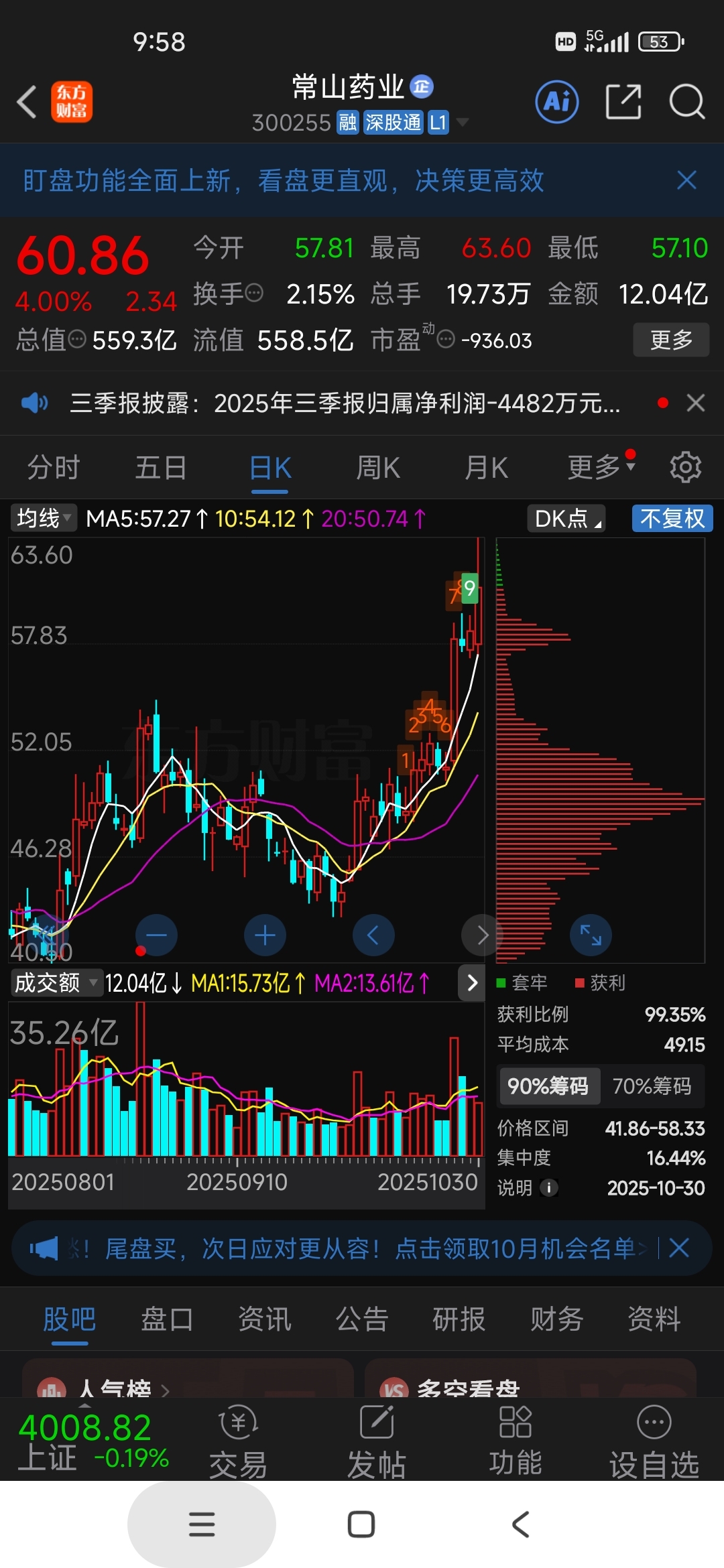Open the Ai assistant icon
The width and height of the screenshot is (724, 1568).
point(557,102)
